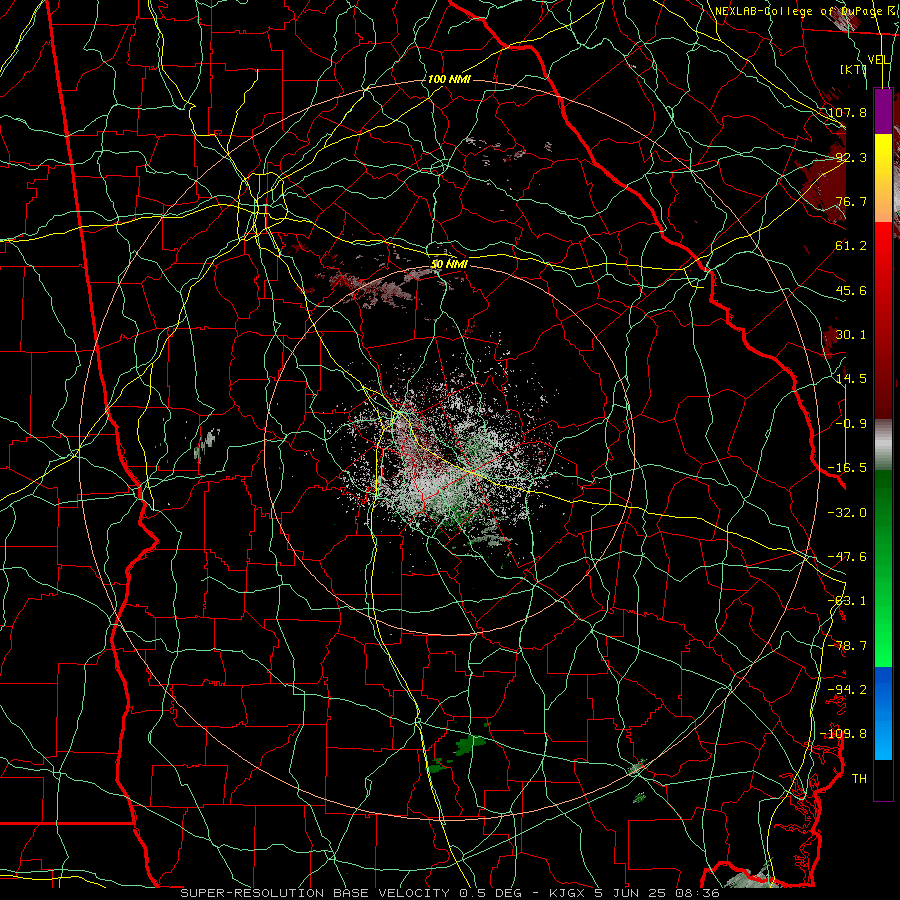Click the 50 NMI range ring label
This screenshot has width=900, height=900.
point(449,264)
